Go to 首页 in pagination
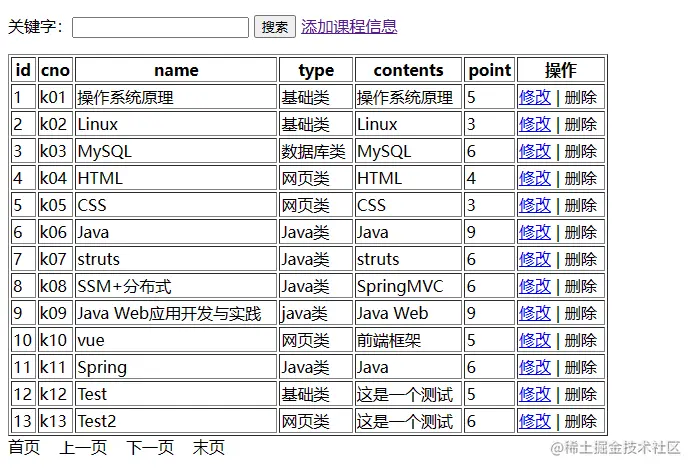The width and height of the screenshot is (695, 470). [24, 447]
